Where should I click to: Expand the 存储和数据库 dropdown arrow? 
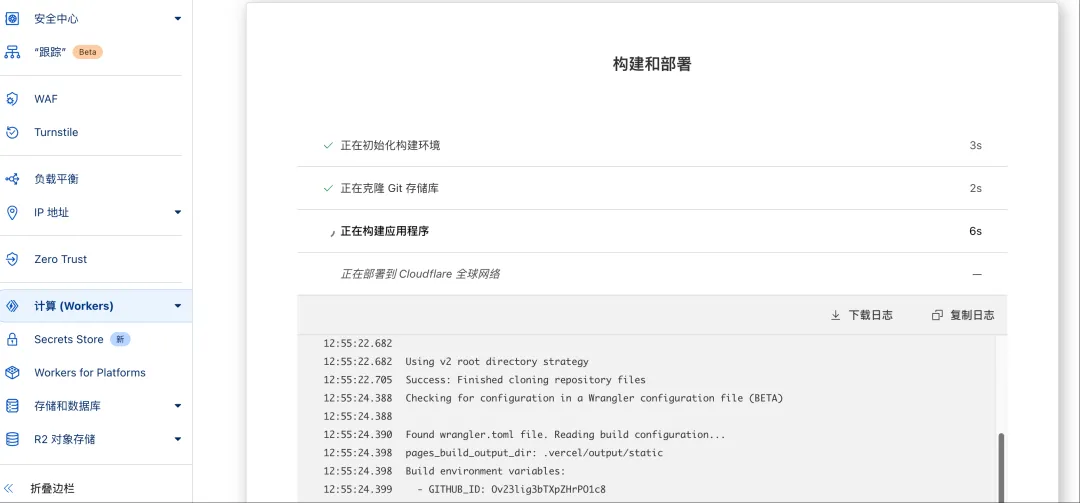178,406
